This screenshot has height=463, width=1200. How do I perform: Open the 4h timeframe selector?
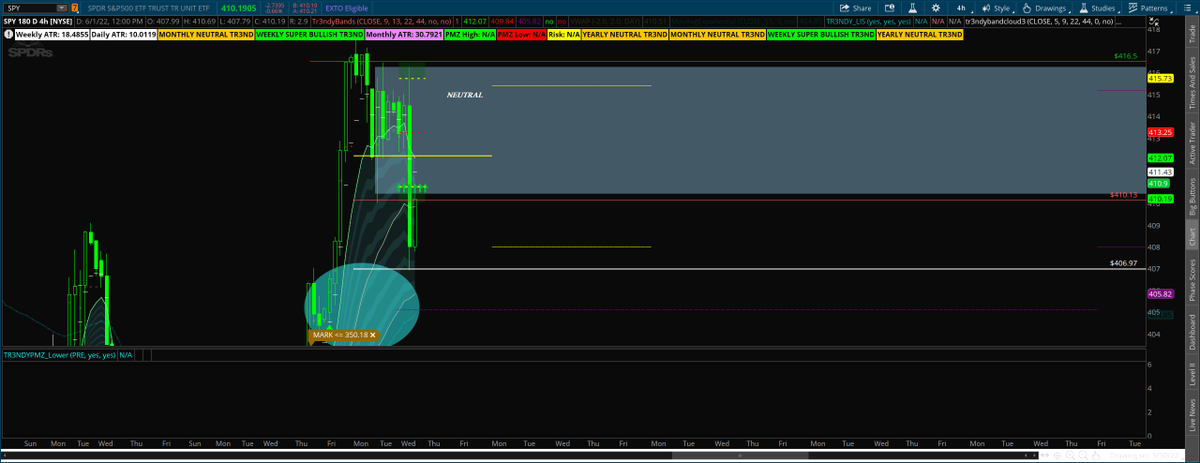[x=960, y=7]
